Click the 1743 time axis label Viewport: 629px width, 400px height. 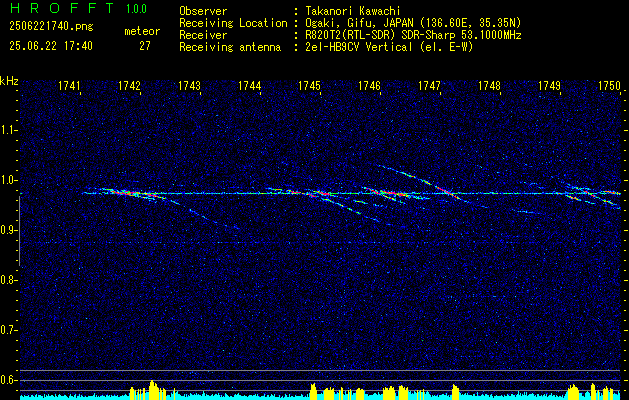189,86
